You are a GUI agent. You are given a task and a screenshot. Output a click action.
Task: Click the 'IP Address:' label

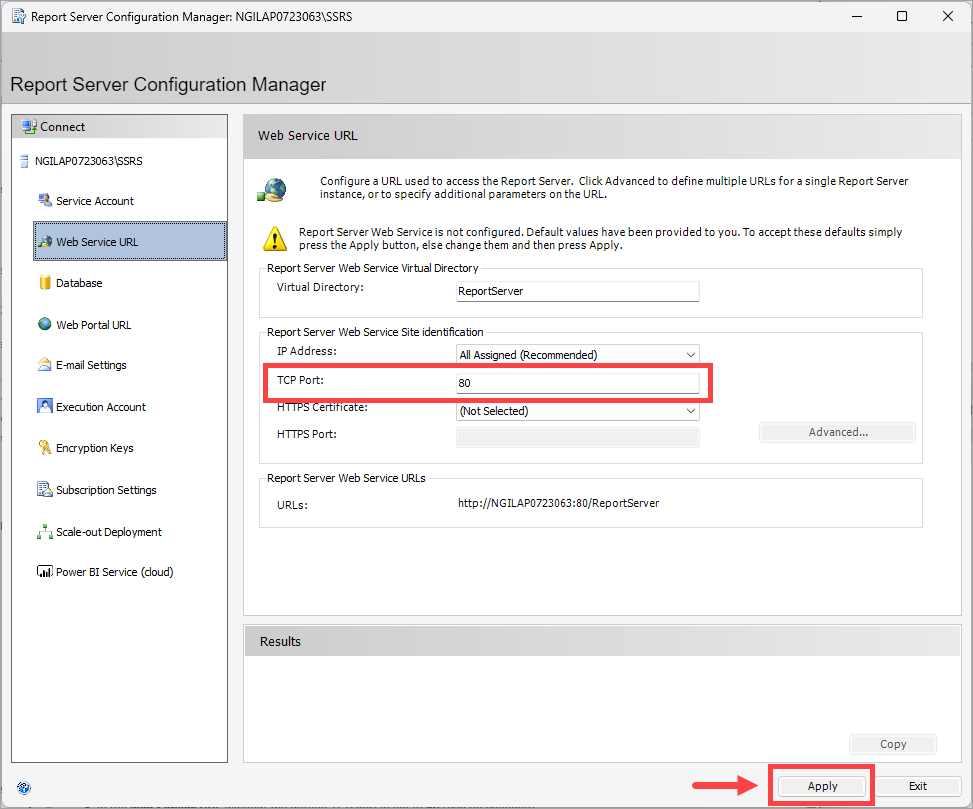pos(307,351)
